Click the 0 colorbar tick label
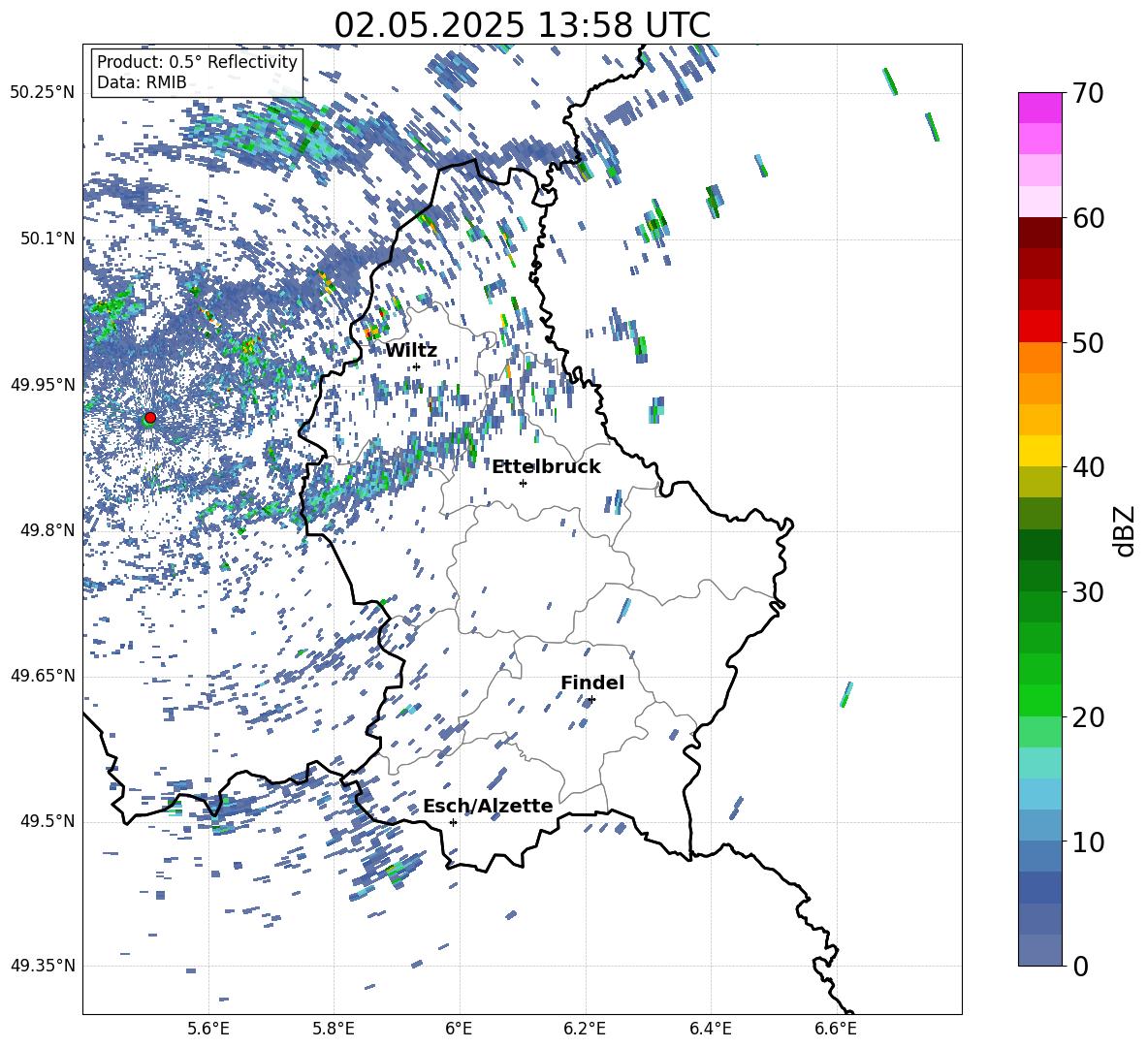The width and height of the screenshot is (1148, 1048). click(x=1080, y=966)
